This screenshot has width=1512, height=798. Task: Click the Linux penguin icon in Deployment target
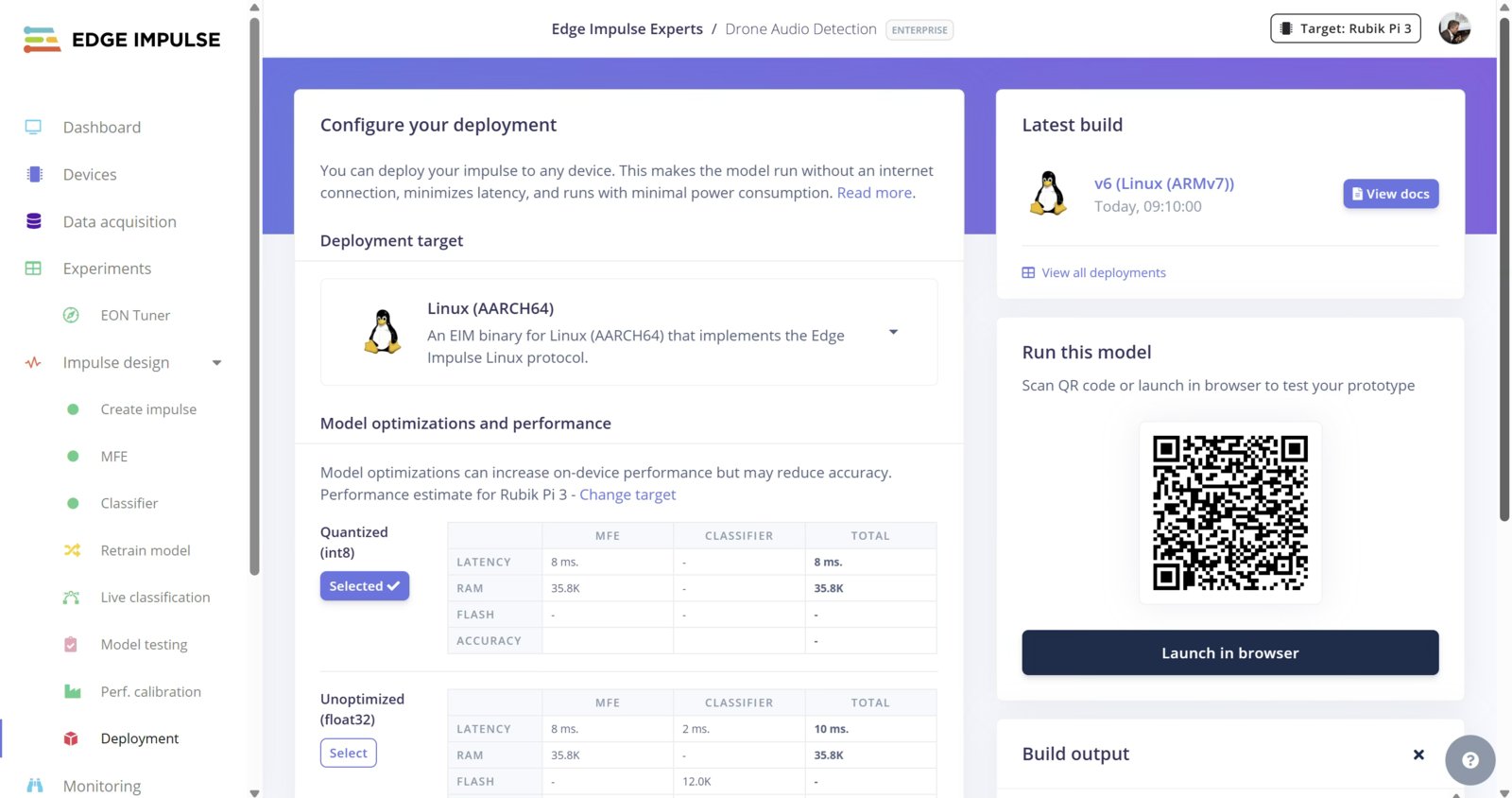pos(383,332)
